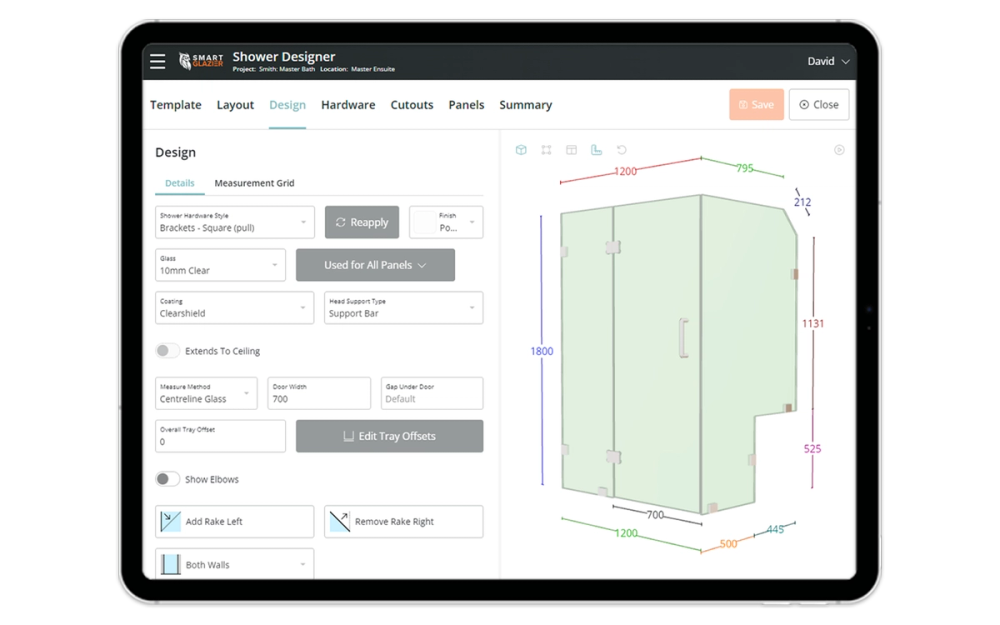Click the rake icon inside Add Rake Left
This screenshot has height=625, width=1000.
tap(169, 521)
